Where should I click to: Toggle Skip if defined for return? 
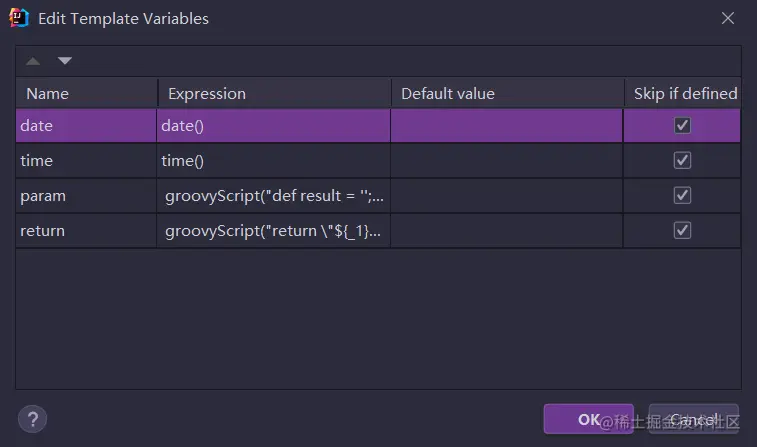click(x=683, y=231)
